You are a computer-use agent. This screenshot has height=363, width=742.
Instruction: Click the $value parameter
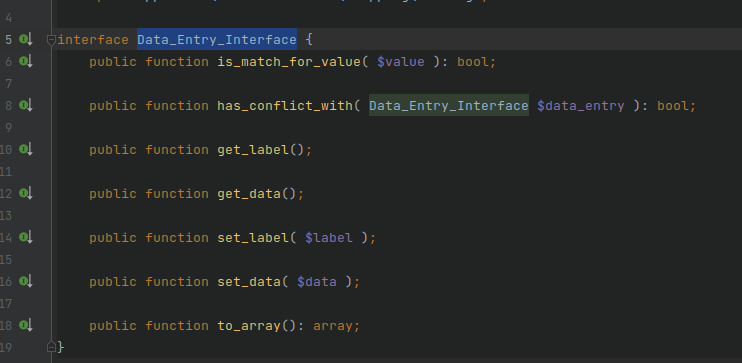click(x=401, y=62)
